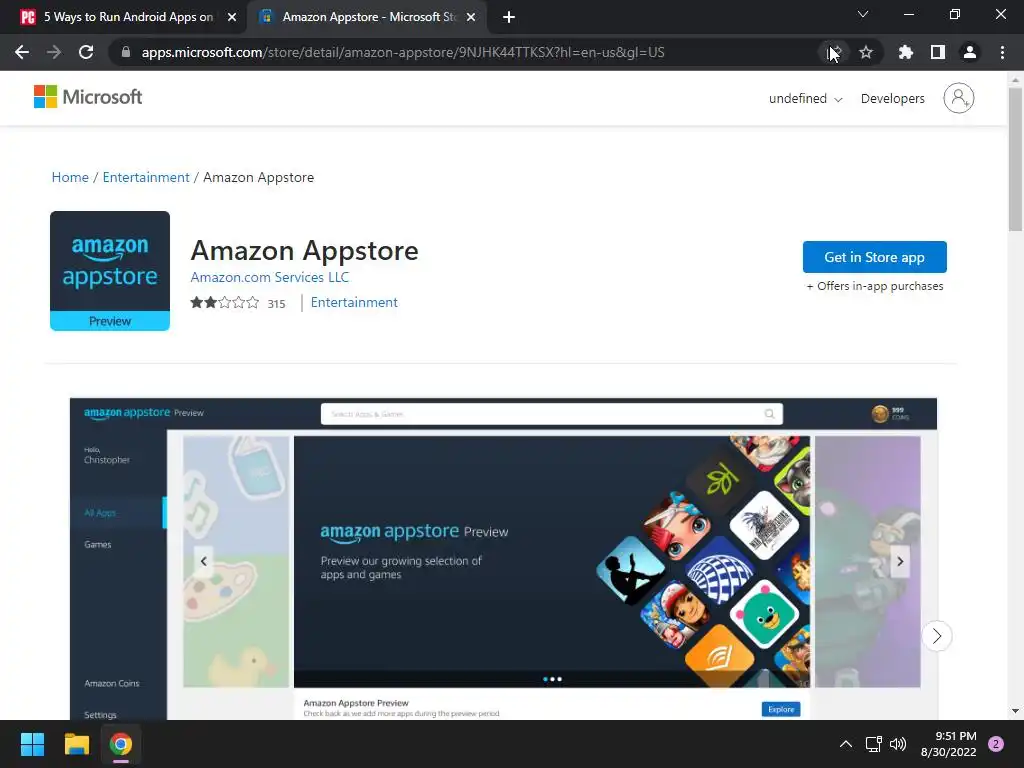Screen dimensions: 1024x768
Task: Open the Windows Start menu
Action: [x=32, y=744]
